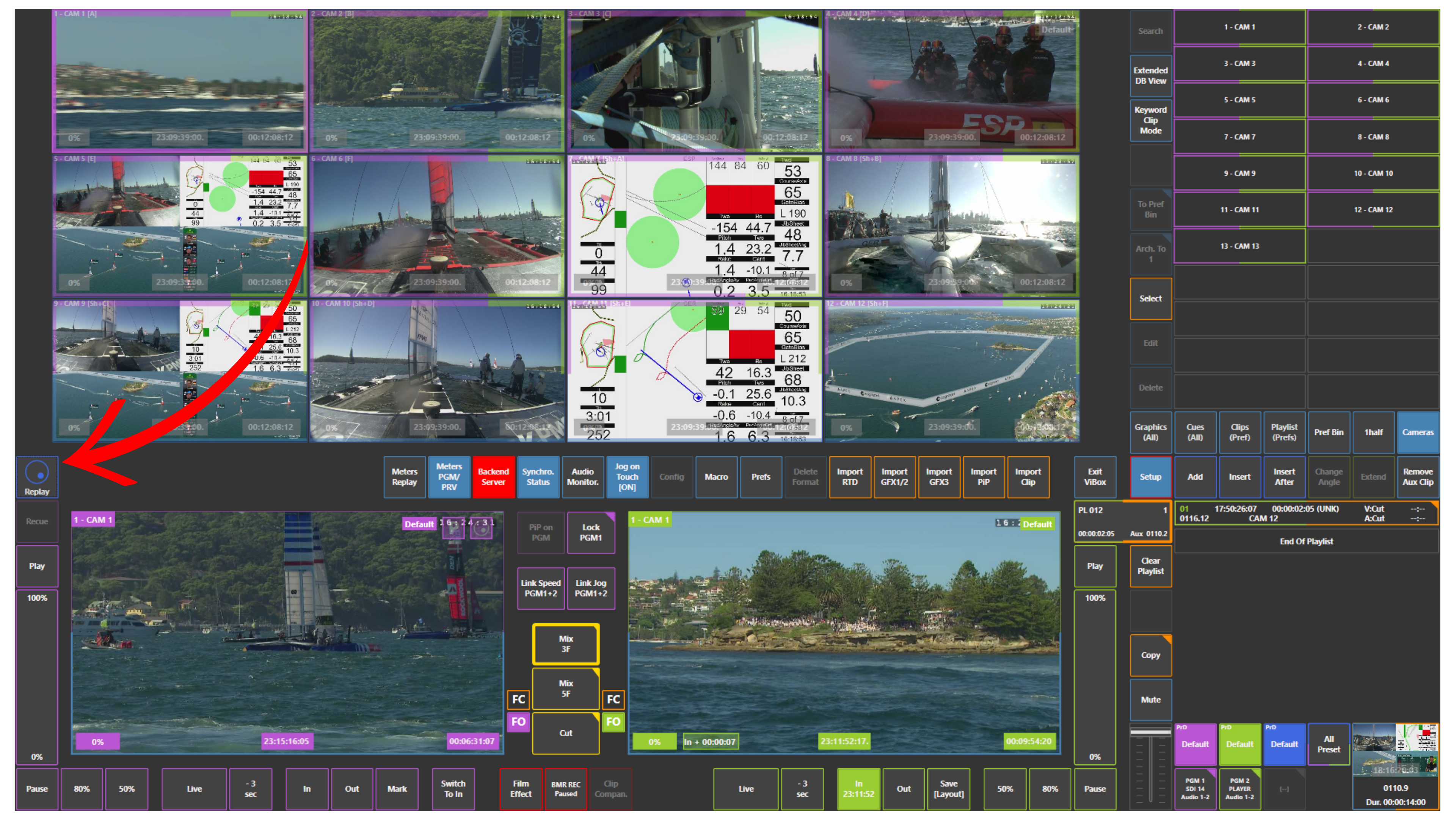Click CAM 2 [B] multiview thumbnail

coord(436,80)
